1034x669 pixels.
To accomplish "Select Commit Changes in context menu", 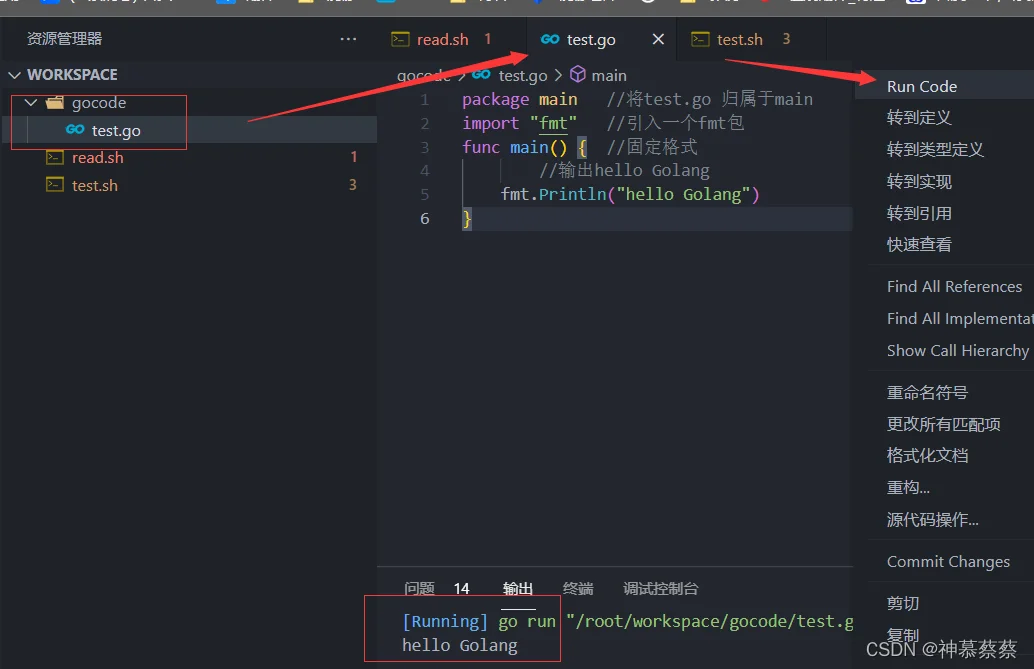I will pos(950,561).
